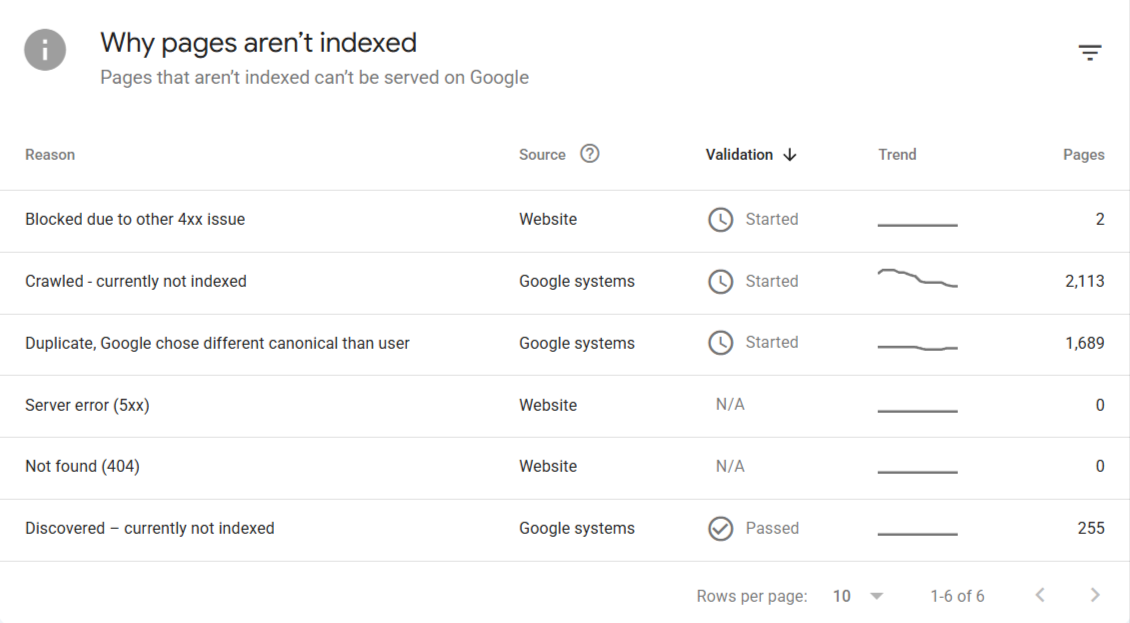
Task: Go to the next page arrow
Action: tap(1095, 595)
